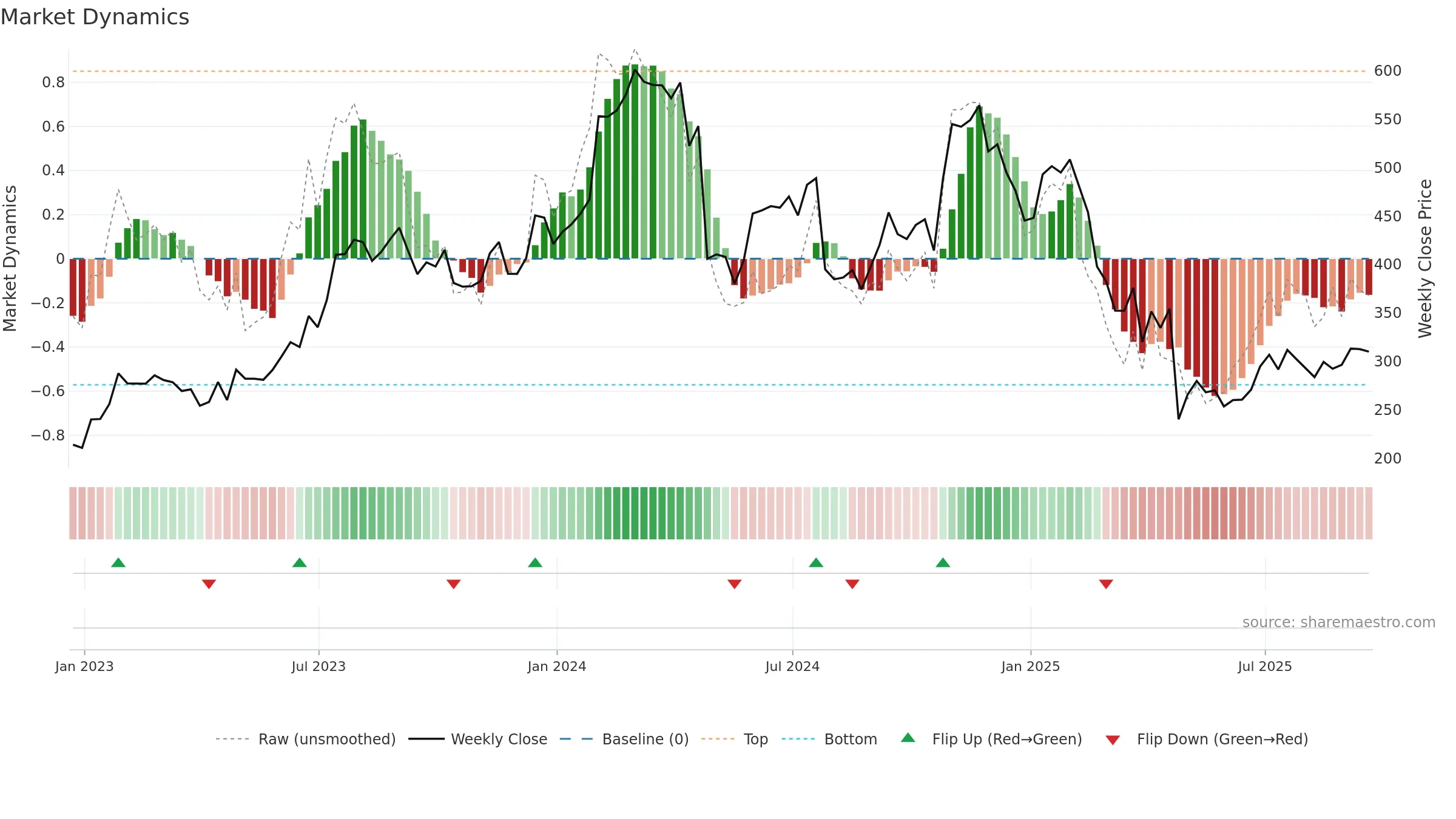The width and height of the screenshot is (1456, 819).
Task: Click the 0 baseline tick on left axis
Action: 60,259
